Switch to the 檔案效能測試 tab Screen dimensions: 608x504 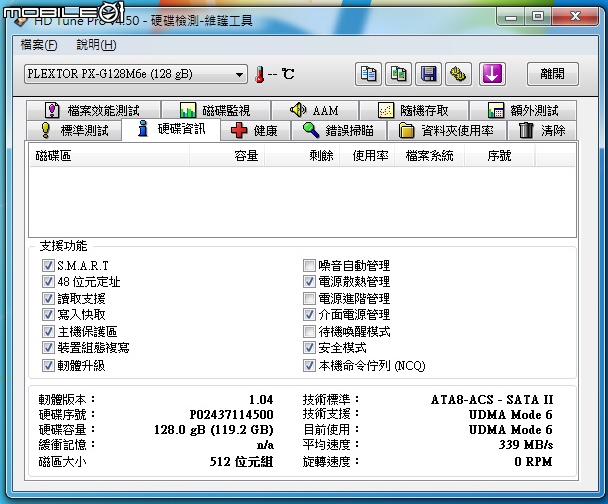click(93, 110)
